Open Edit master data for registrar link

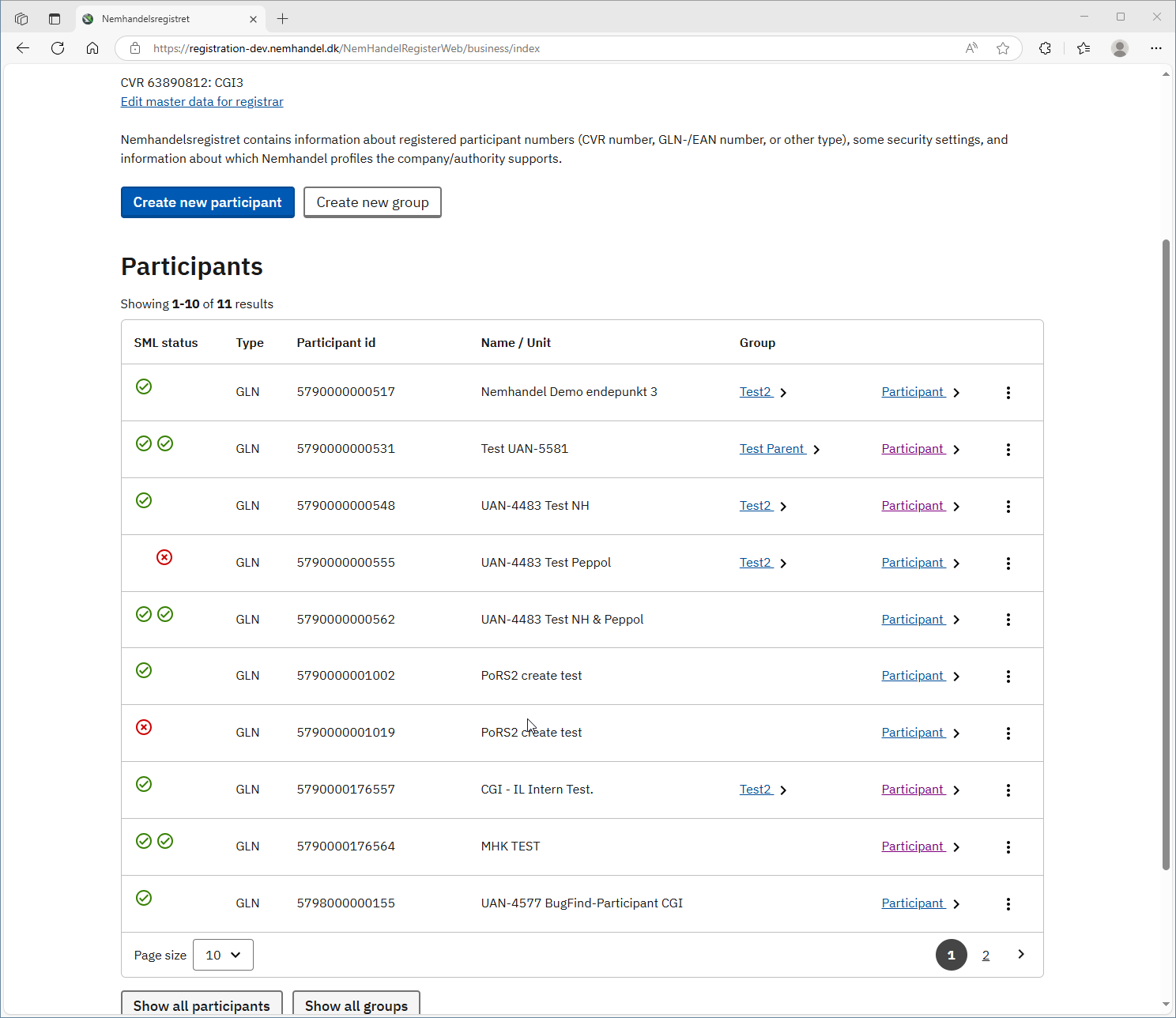pos(202,101)
